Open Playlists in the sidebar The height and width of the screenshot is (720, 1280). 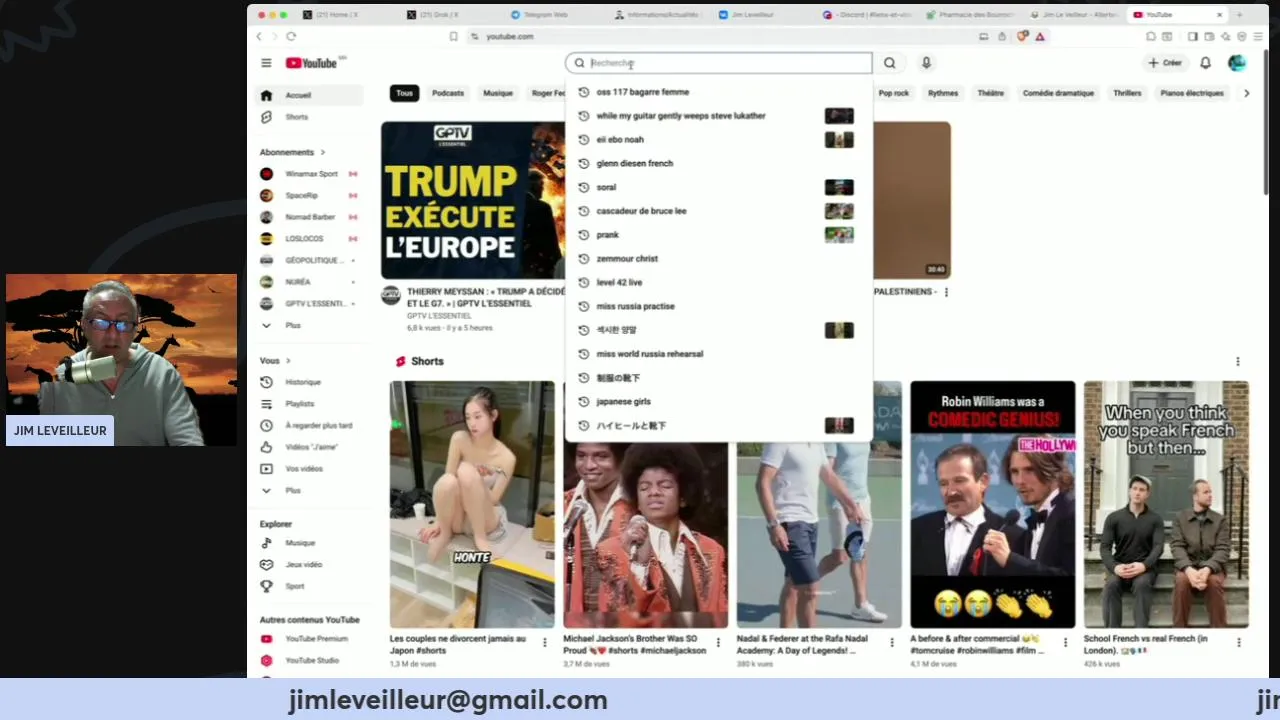tap(310, 404)
